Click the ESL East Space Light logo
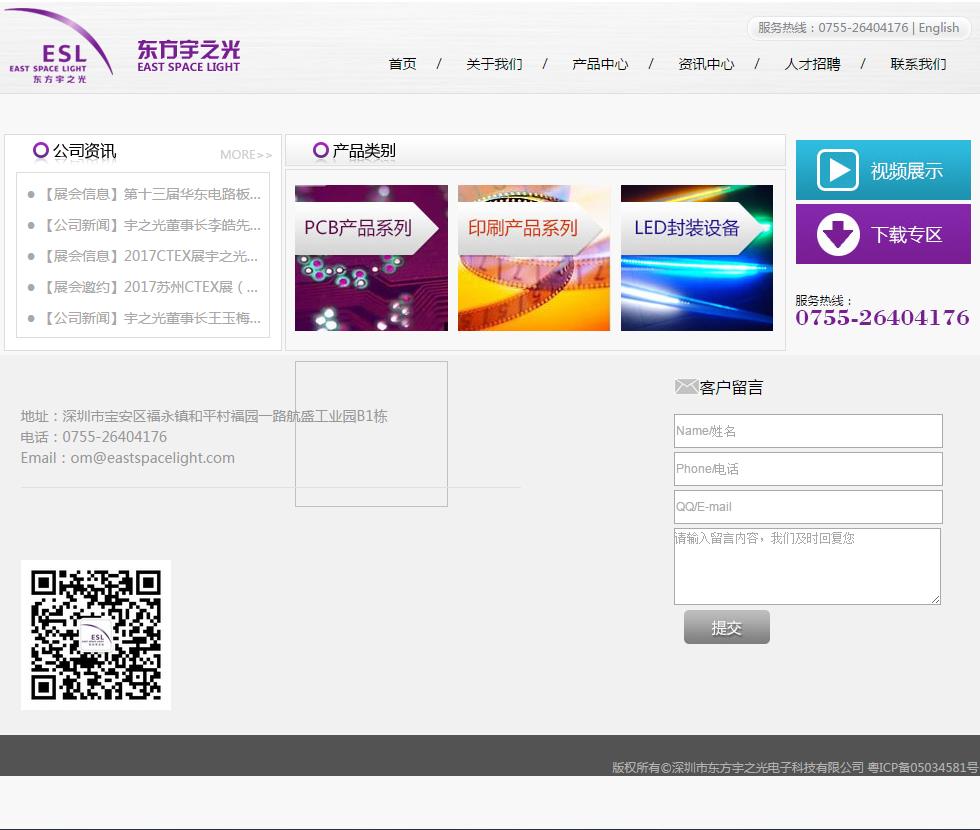 (60, 47)
